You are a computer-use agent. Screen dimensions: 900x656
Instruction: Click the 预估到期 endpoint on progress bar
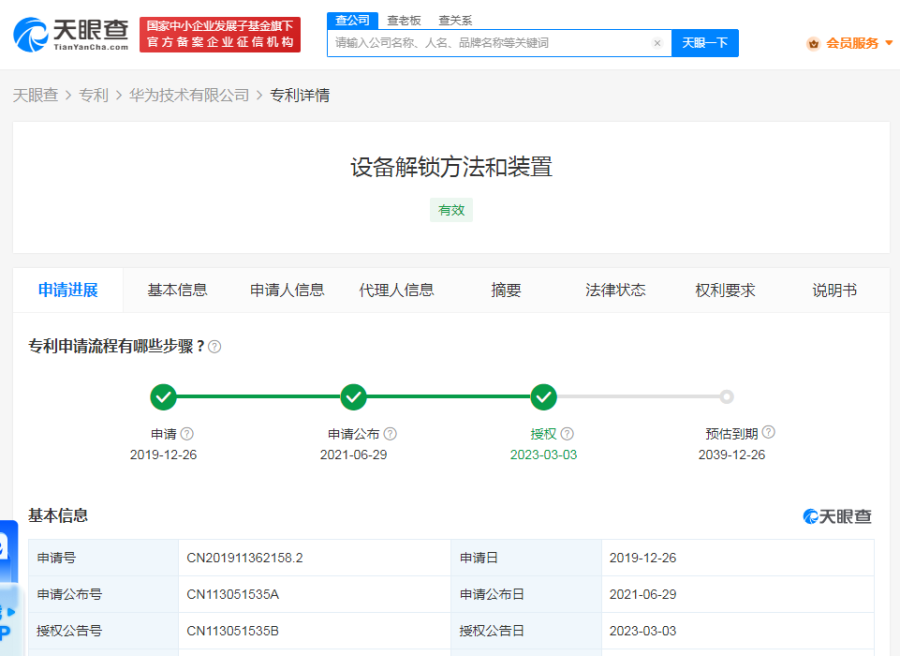[726, 397]
